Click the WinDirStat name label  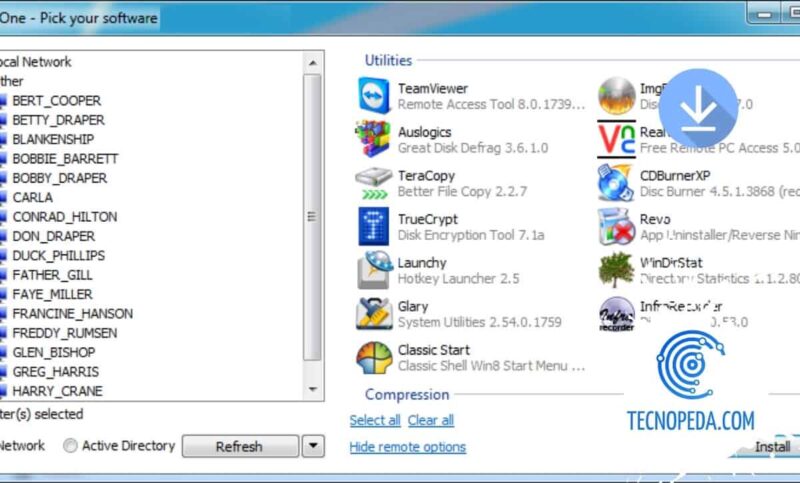click(671, 263)
